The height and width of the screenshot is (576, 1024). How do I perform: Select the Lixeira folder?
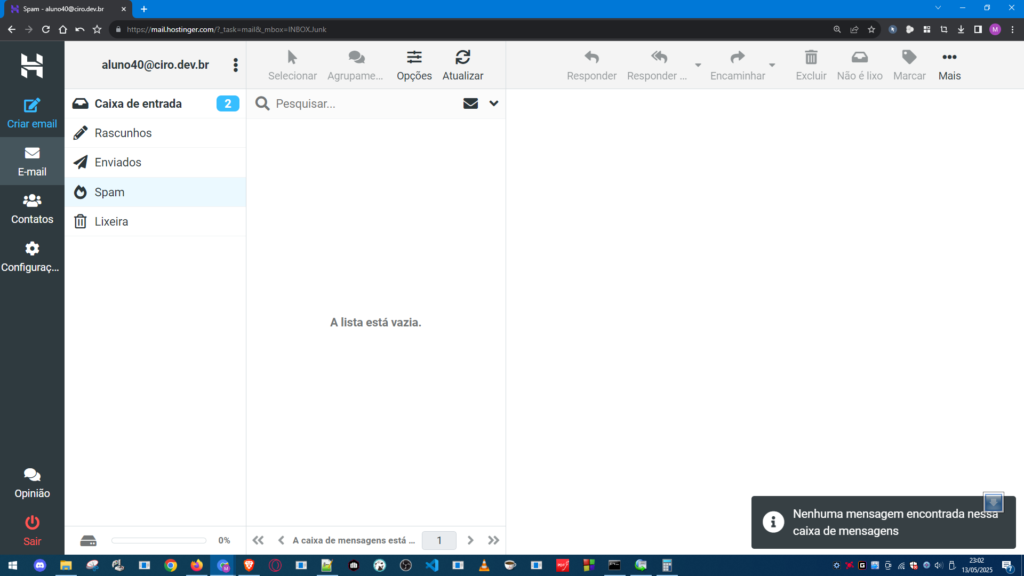[x=111, y=221]
